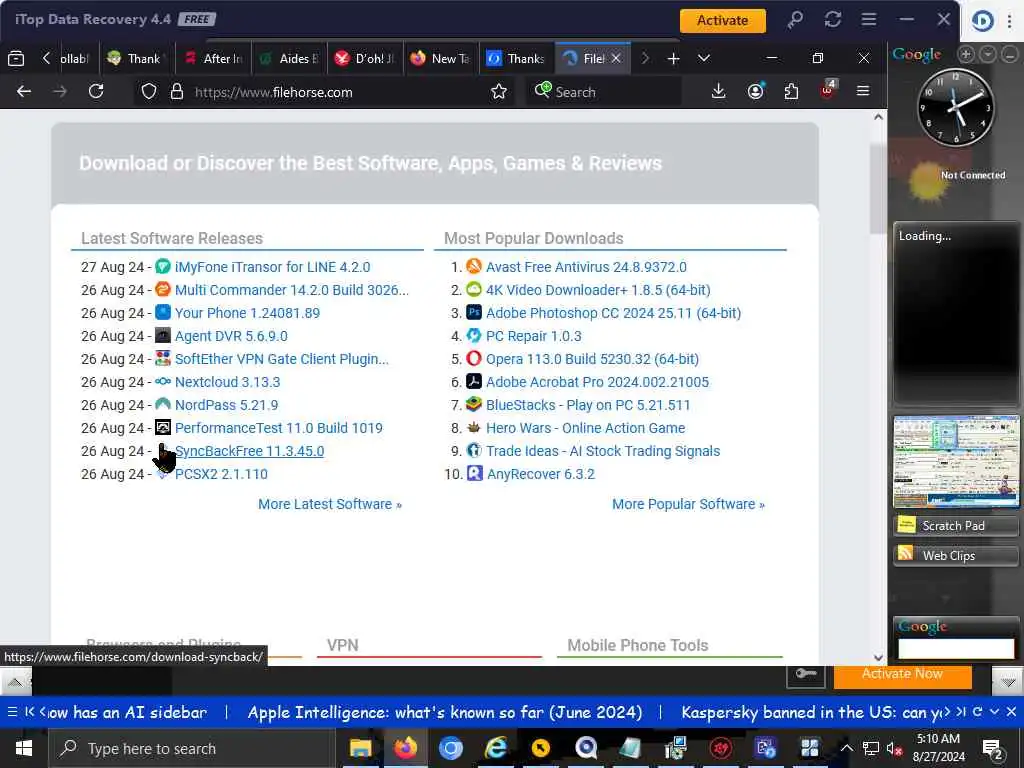This screenshot has height=768, width=1024.
Task: Refresh the news ticker
Action: pyautogui.click(x=977, y=712)
